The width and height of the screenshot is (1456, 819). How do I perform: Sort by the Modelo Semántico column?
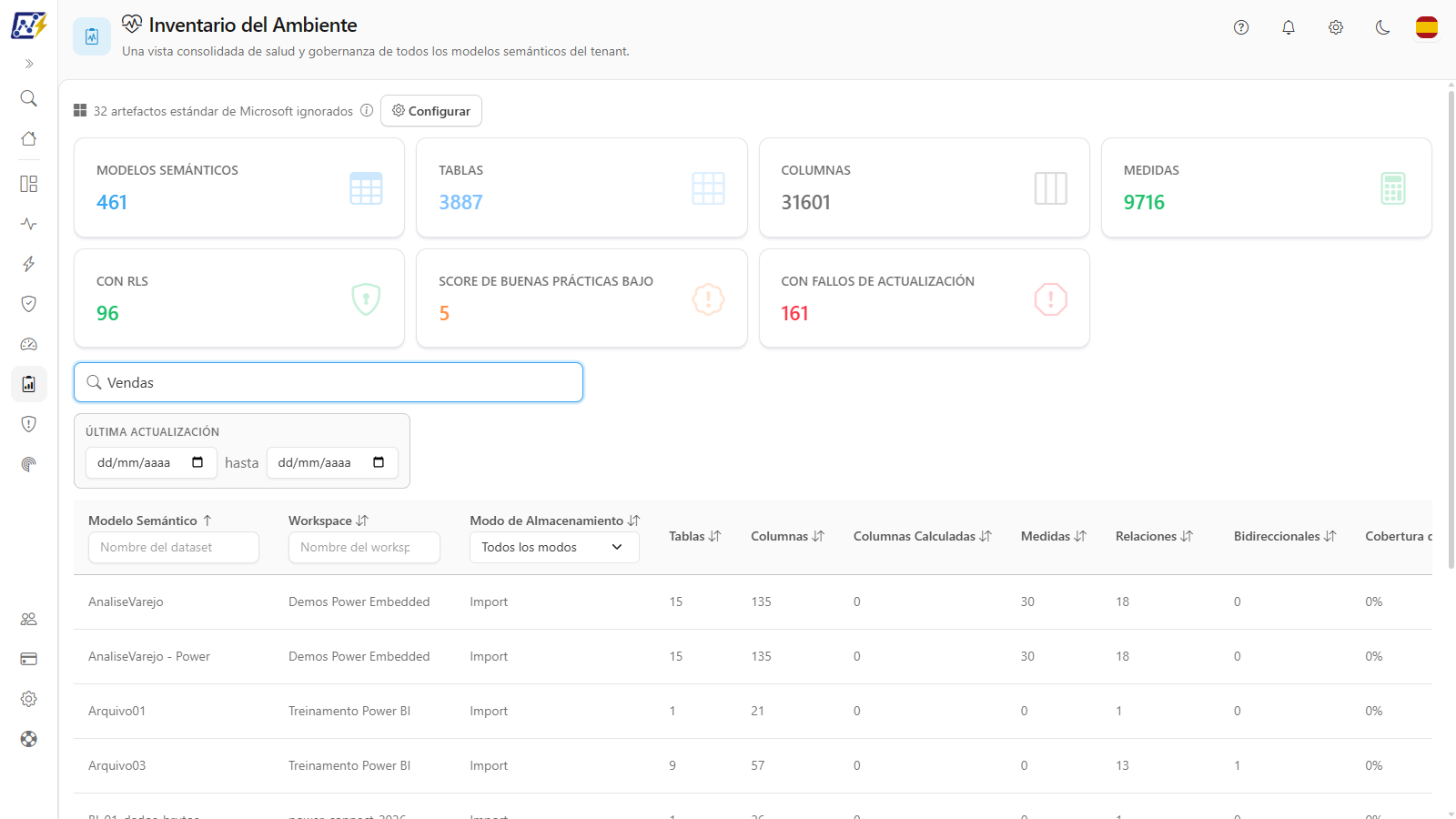point(150,521)
